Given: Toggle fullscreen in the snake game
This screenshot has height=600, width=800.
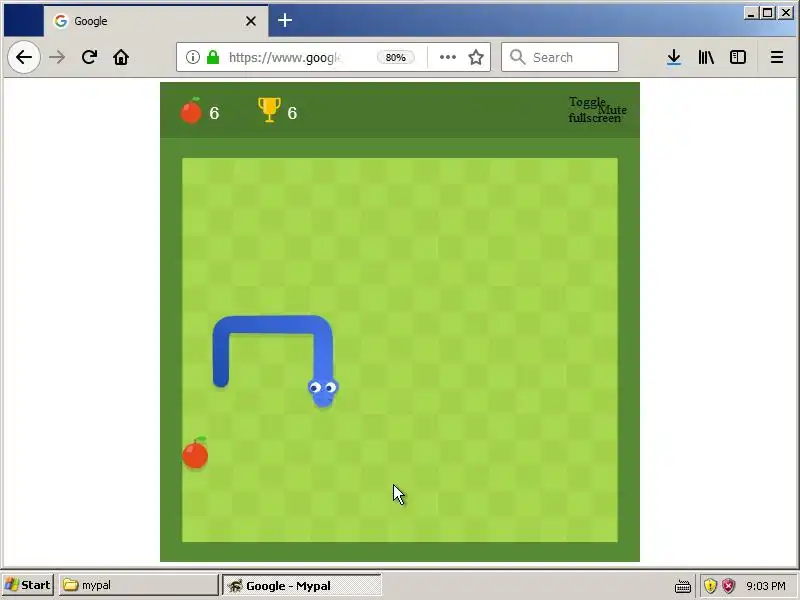Looking at the screenshot, I should [587, 110].
